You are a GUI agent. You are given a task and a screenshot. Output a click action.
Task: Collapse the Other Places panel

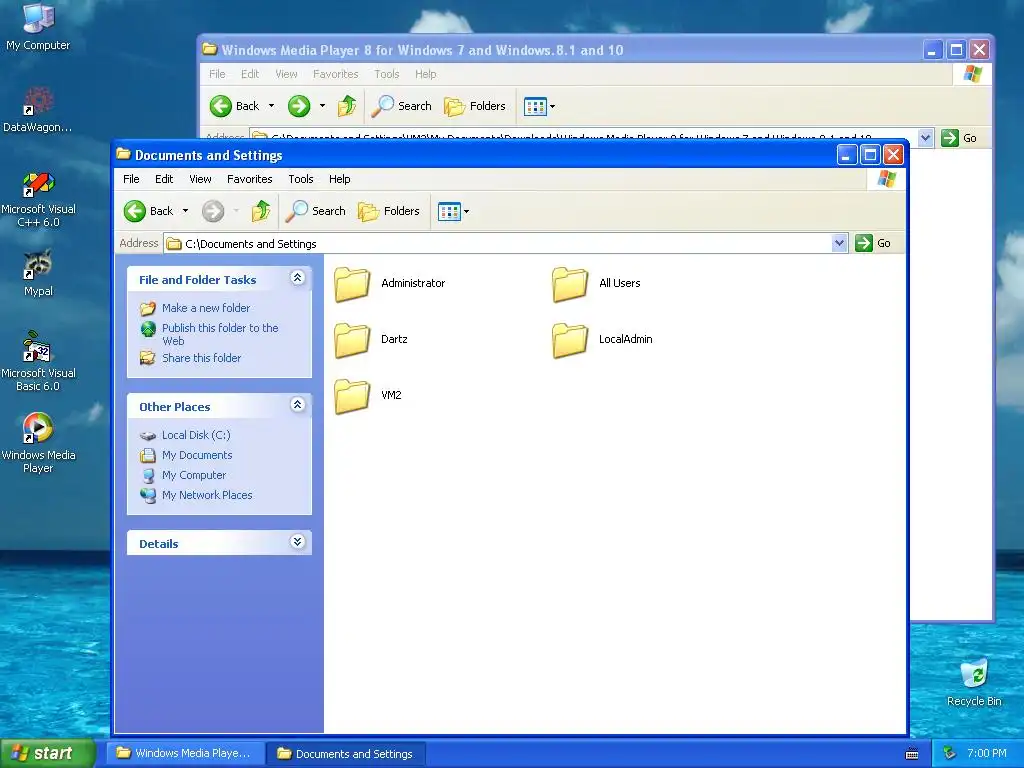point(297,405)
